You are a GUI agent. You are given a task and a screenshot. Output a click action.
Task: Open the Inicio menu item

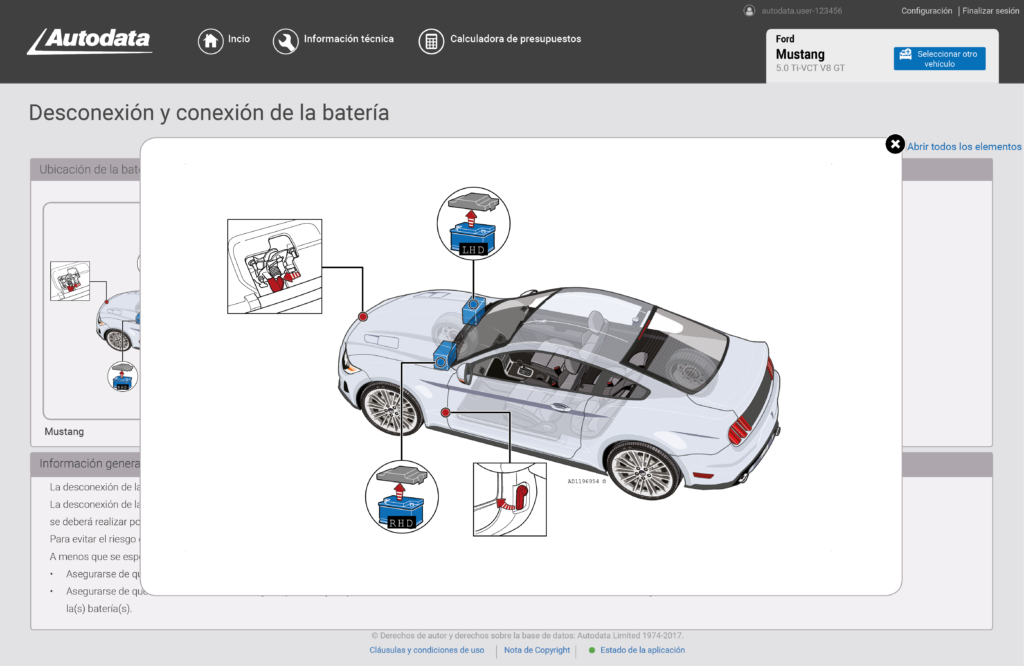tap(239, 40)
